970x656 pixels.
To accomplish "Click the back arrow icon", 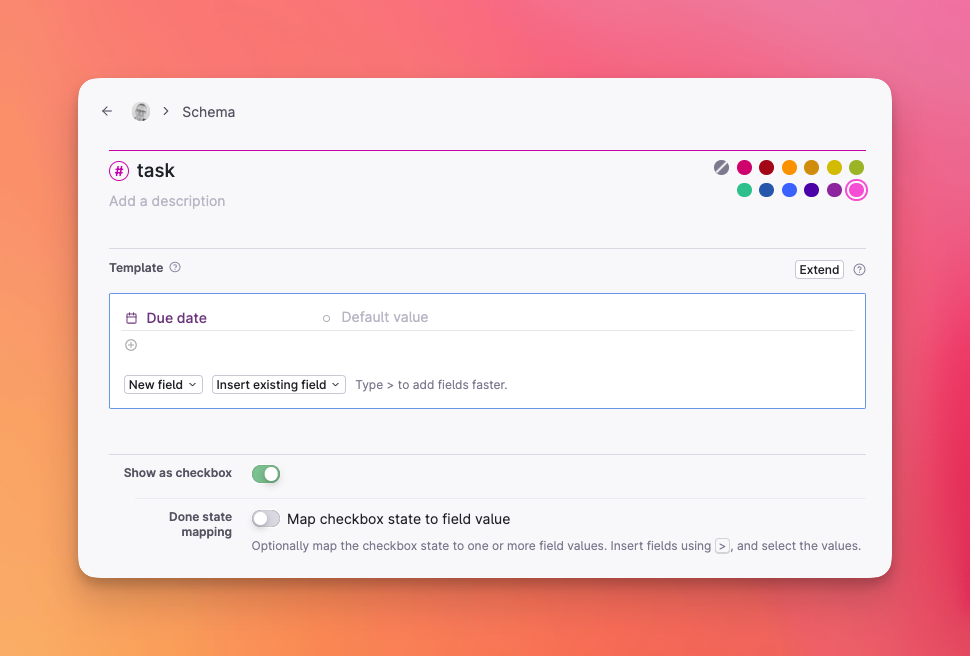I will pos(107,111).
